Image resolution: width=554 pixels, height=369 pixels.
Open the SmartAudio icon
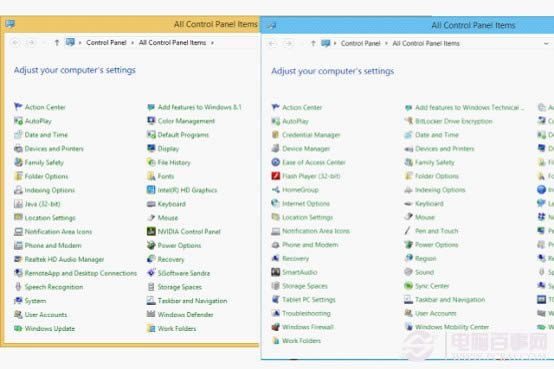click(276, 272)
